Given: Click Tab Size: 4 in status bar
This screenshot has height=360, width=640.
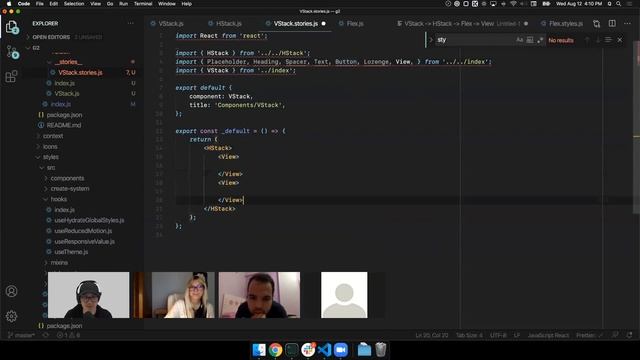Looking at the screenshot, I should tap(469, 335).
